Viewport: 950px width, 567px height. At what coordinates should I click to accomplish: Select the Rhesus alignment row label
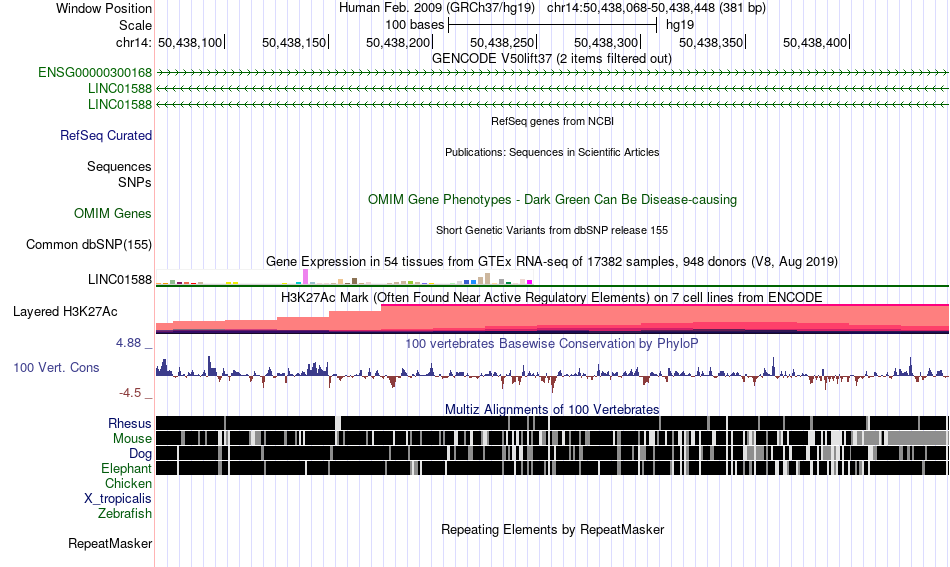(130, 423)
